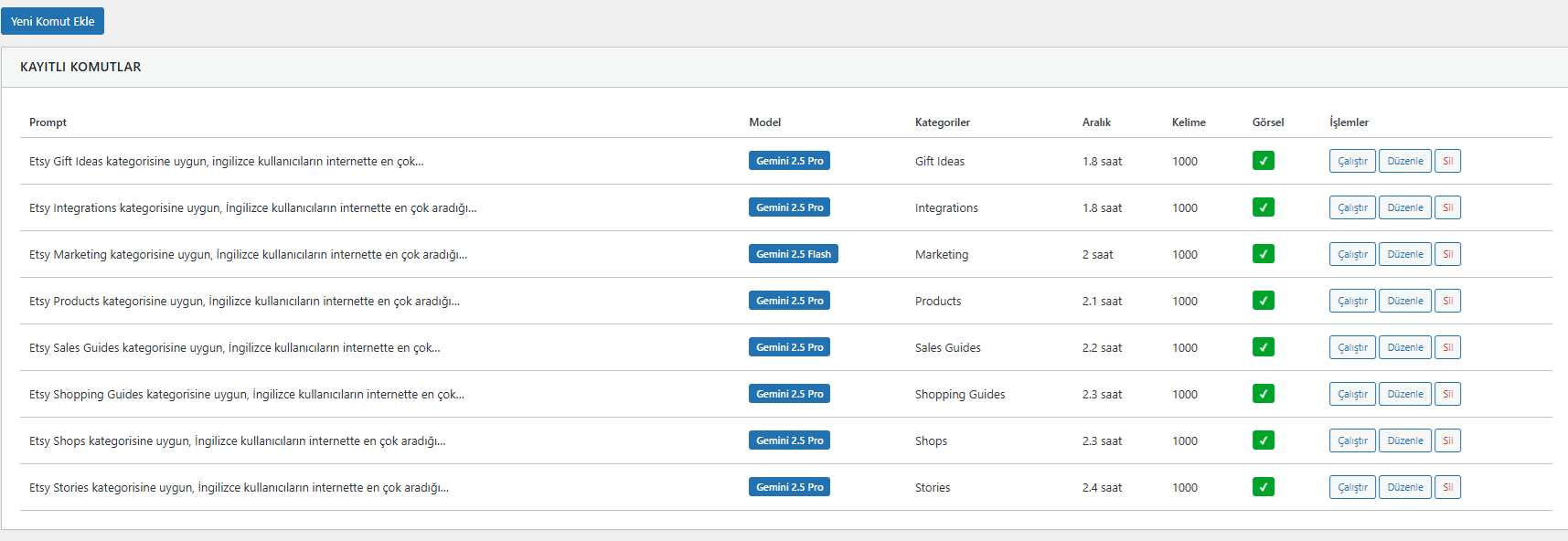Edit the Marketing row with Düzenle
This screenshot has height=541, width=1568.
[x=1405, y=254]
